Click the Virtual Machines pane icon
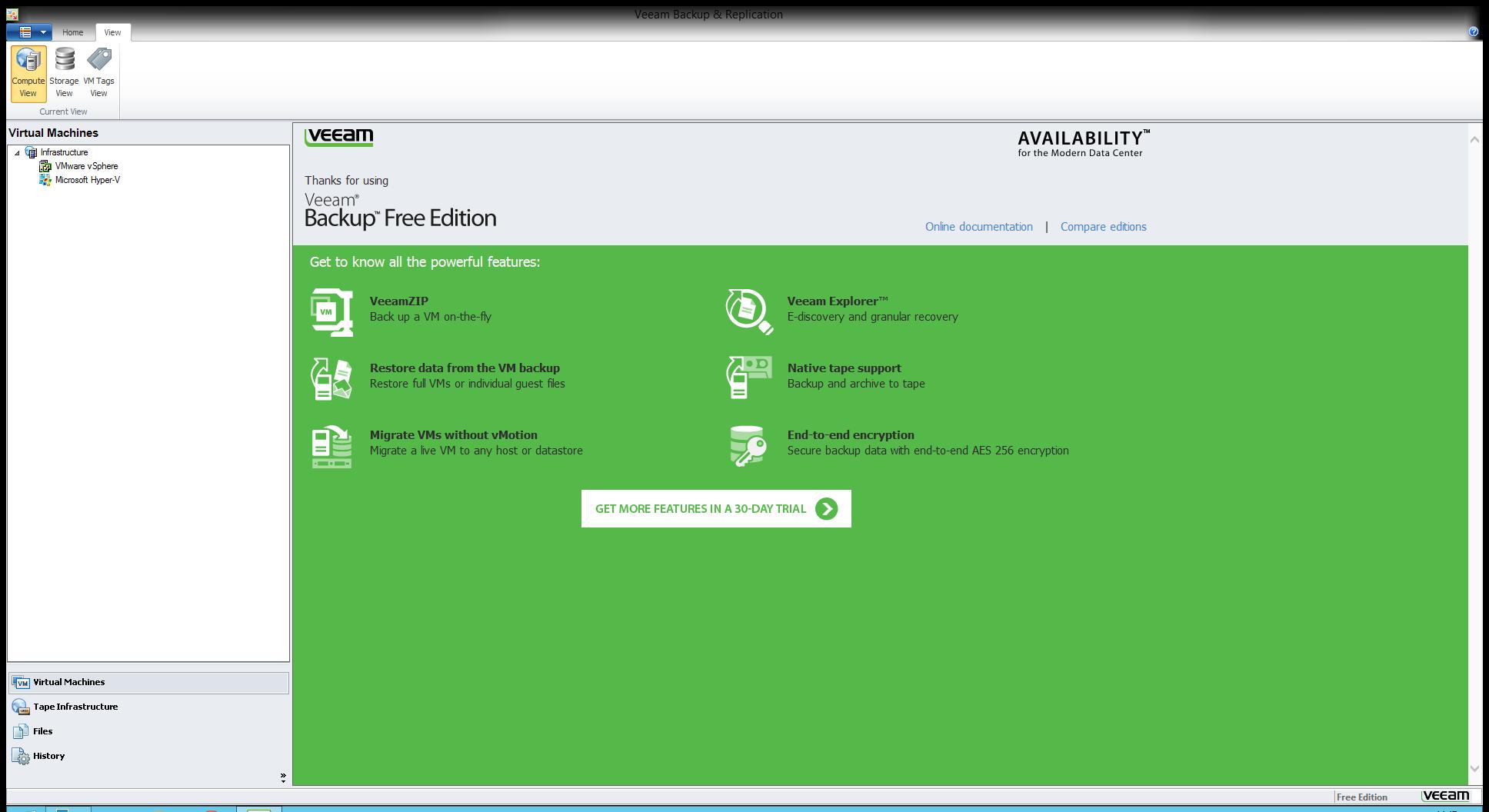This screenshot has height=812, width=1489. 21,682
